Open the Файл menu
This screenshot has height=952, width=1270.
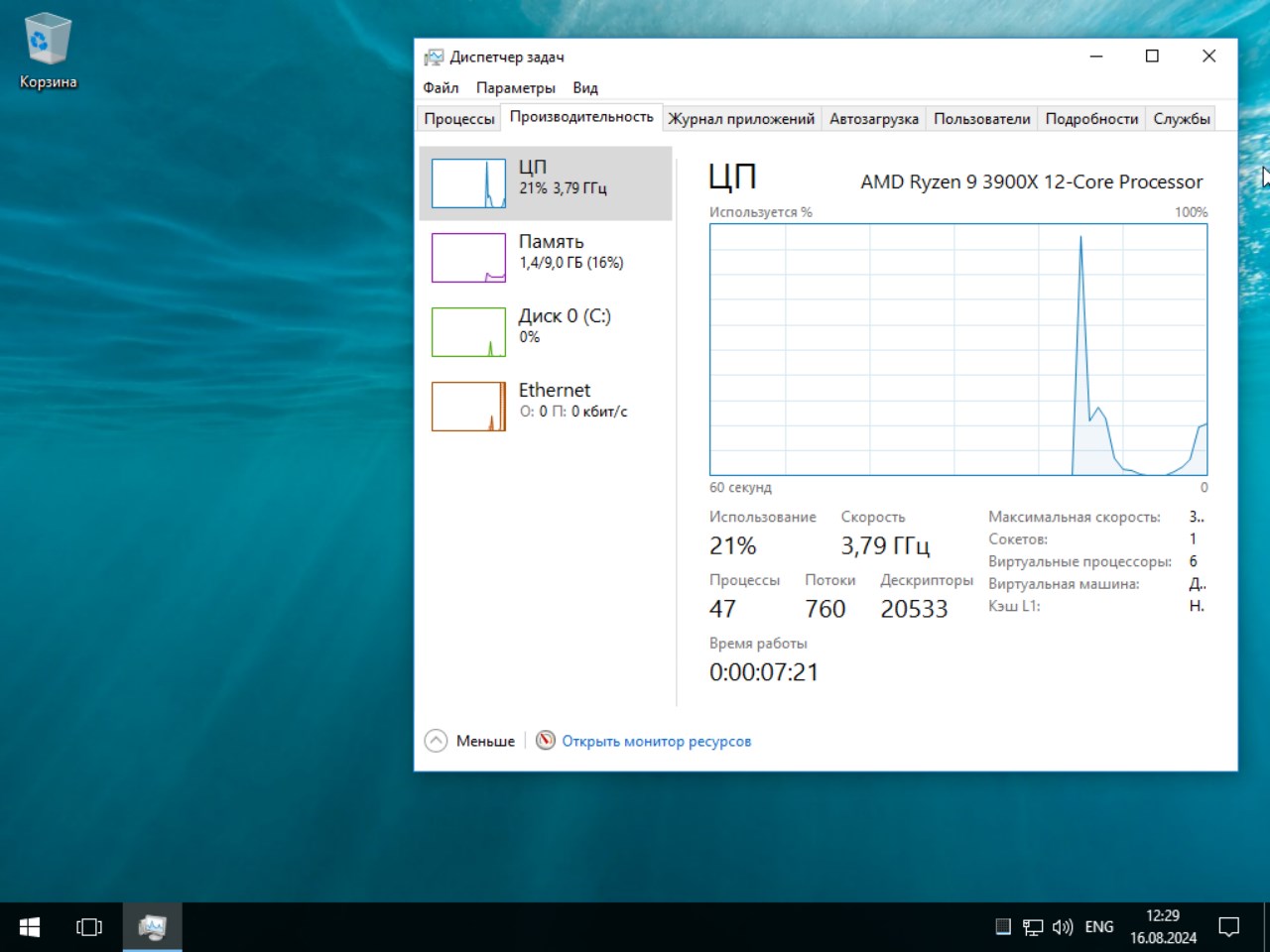pos(441,88)
